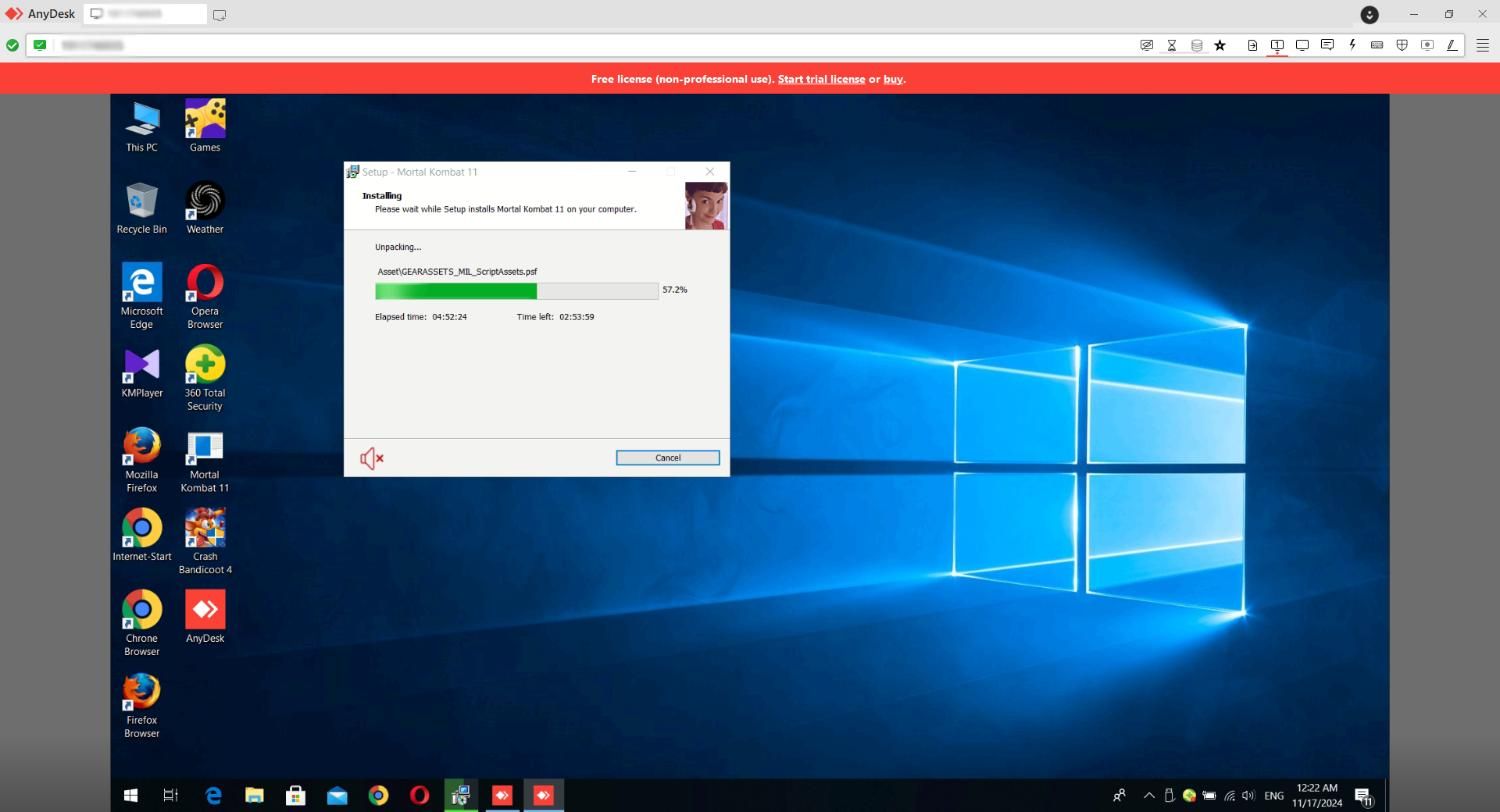Click the installer progress bar
This screenshot has width=1500, height=812.
(x=516, y=291)
